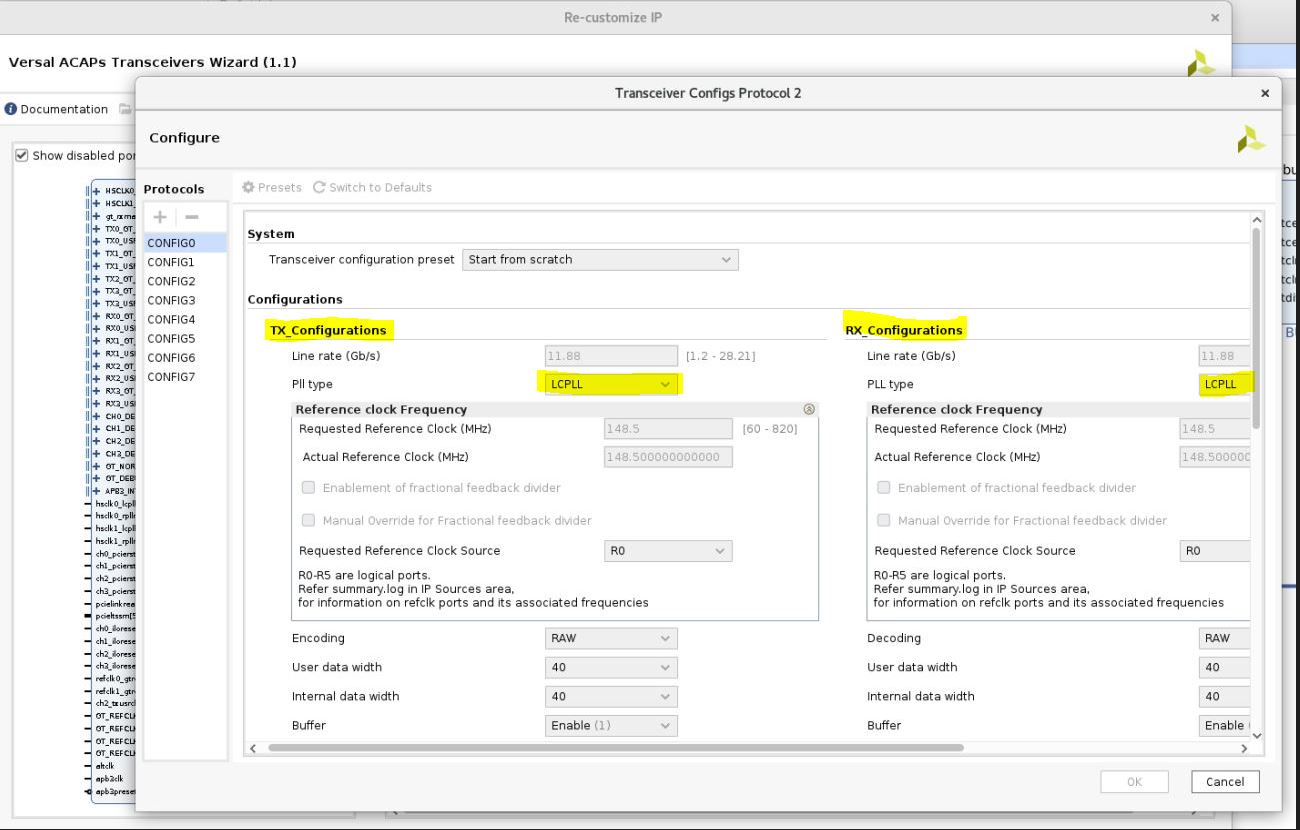Open the TX User data width dropdown
Viewport: 1300px width, 830px height.
point(612,667)
